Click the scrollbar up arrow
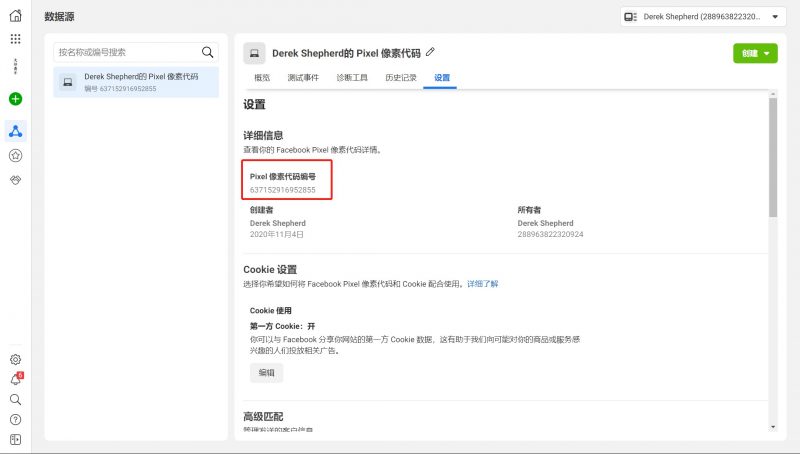The image size is (800, 454). (773, 94)
